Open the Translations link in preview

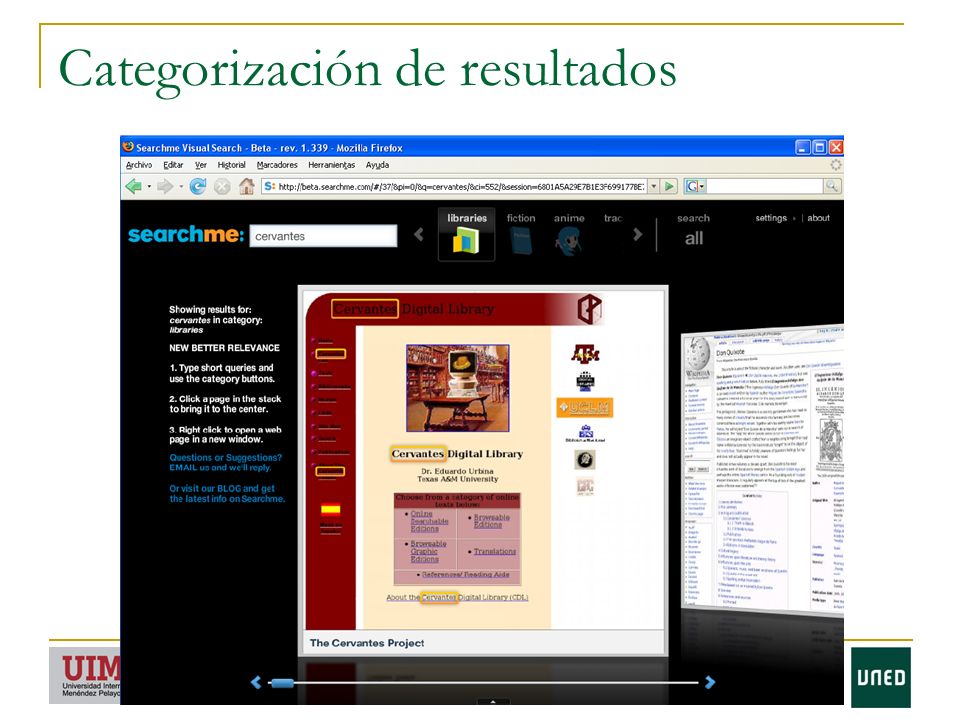click(x=495, y=552)
